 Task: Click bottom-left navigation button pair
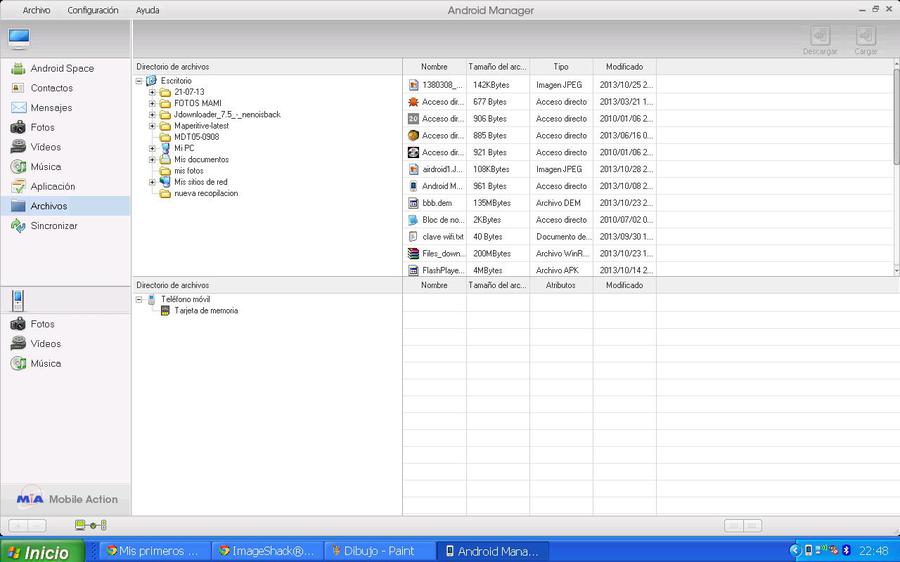[28, 525]
